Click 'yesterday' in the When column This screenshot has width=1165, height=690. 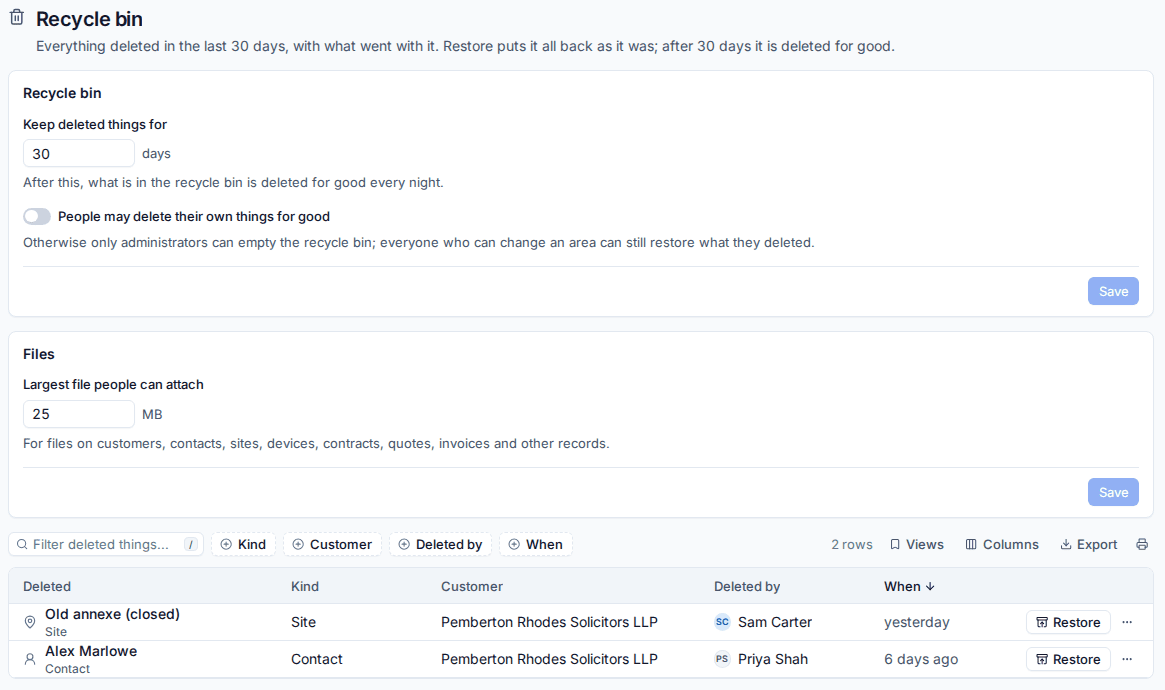[x=917, y=622]
